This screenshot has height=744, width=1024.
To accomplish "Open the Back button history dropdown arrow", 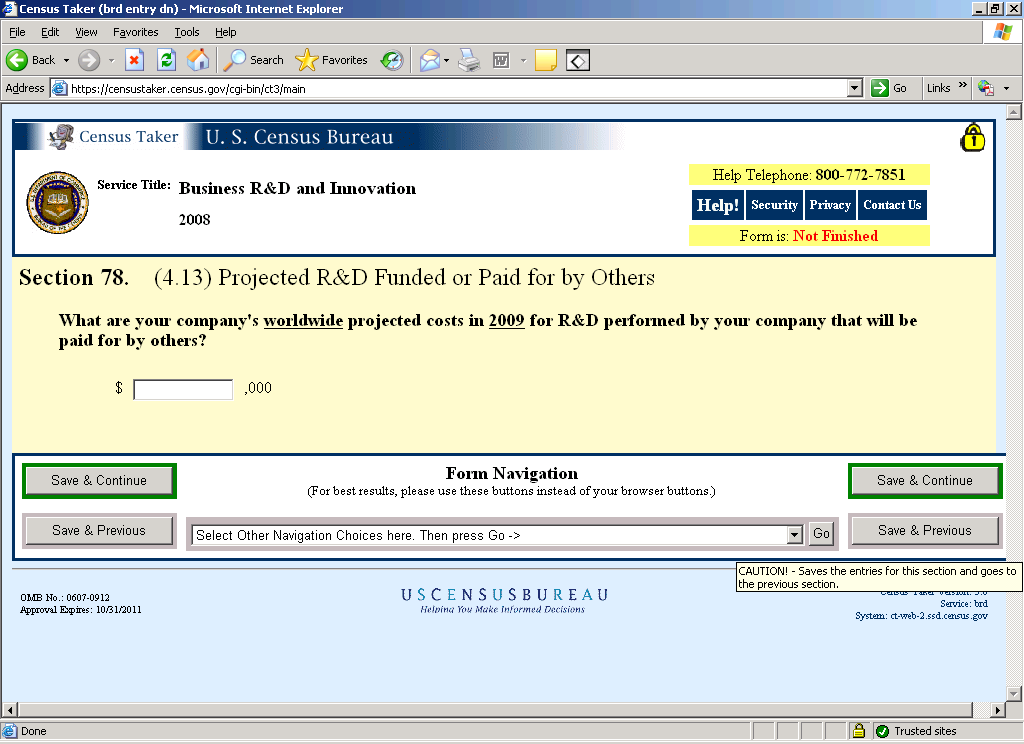I will click(66, 60).
